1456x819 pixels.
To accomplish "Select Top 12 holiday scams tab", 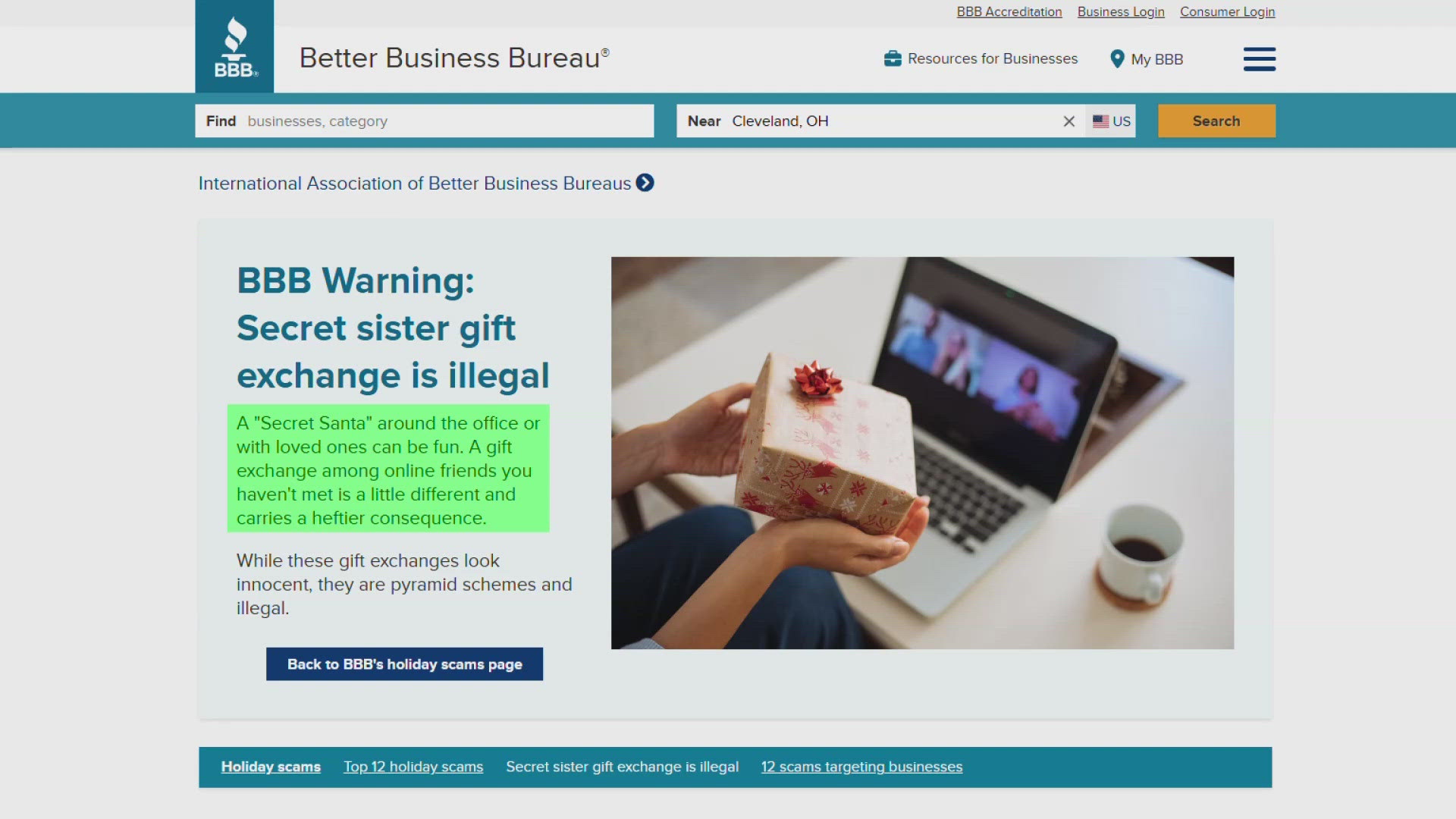I will coord(413,766).
